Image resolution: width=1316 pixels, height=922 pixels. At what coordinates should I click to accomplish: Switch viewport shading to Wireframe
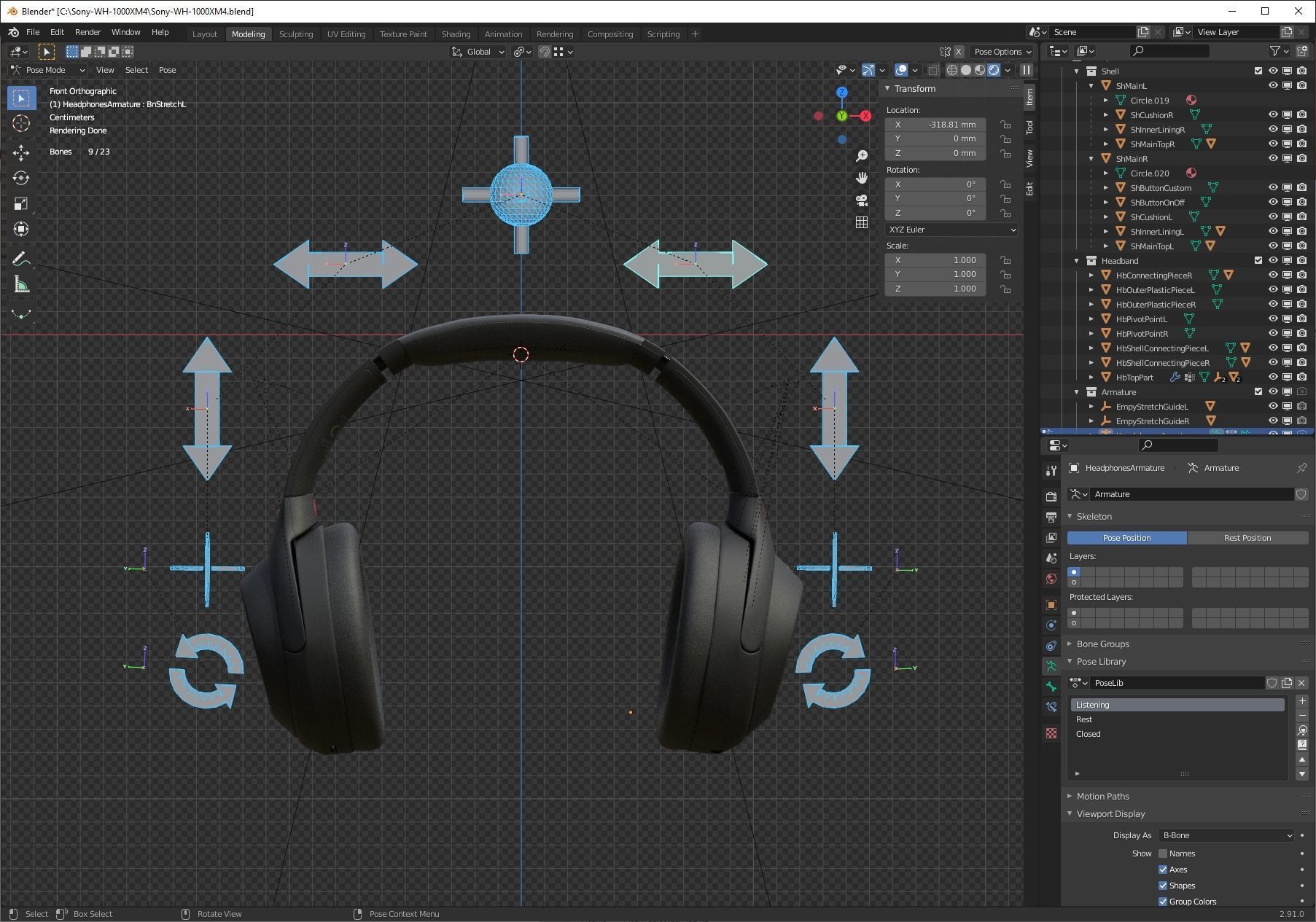click(952, 70)
